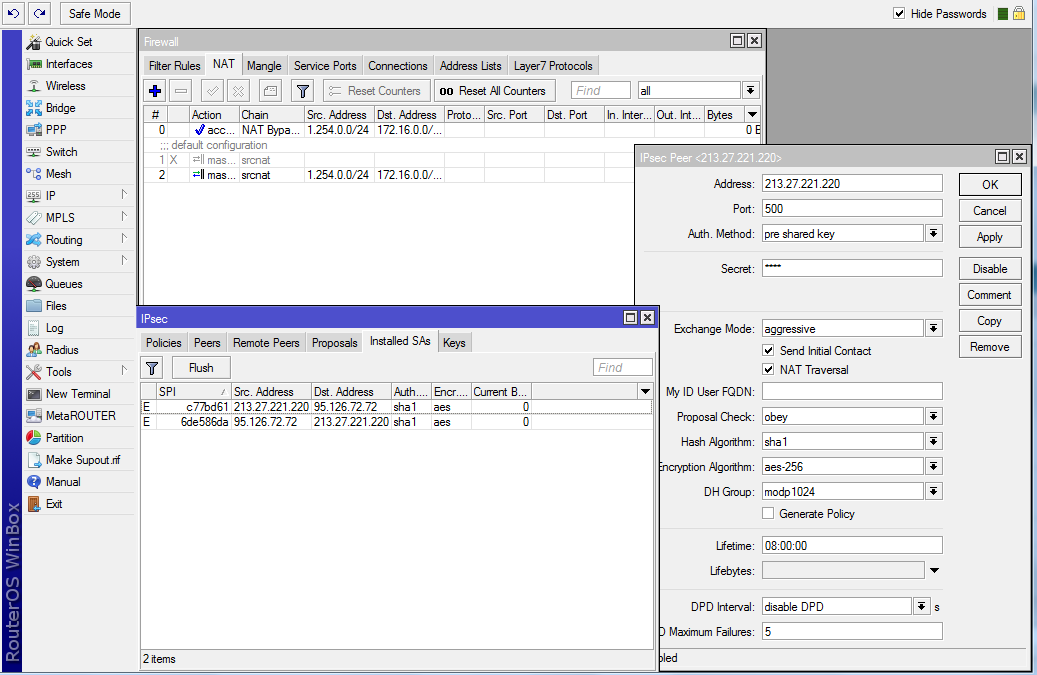
Task: Click the Secret password field
Action: [x=851, y=268]
